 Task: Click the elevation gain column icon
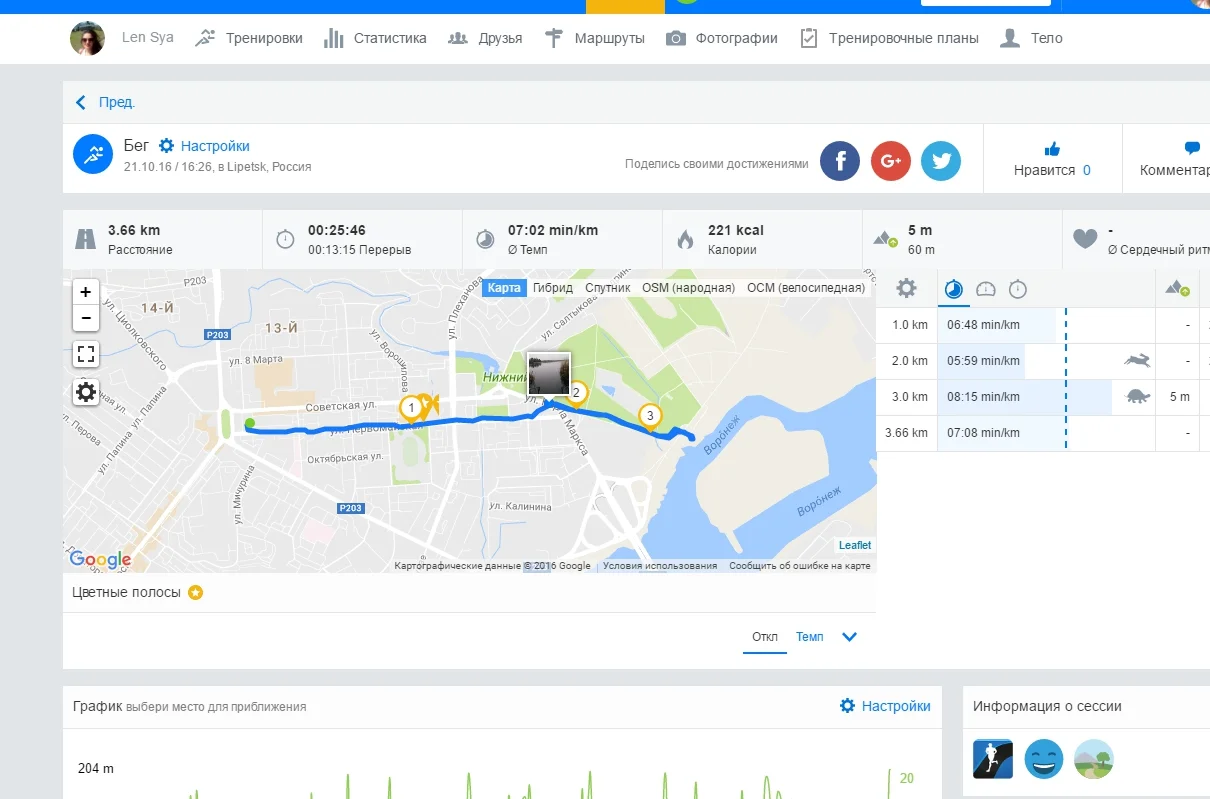[x=1178, y=289]
